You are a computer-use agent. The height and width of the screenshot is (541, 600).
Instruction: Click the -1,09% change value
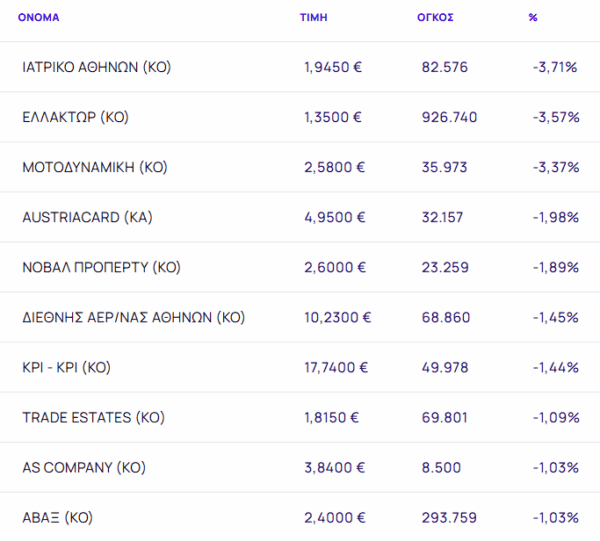[x=556, y=417]
